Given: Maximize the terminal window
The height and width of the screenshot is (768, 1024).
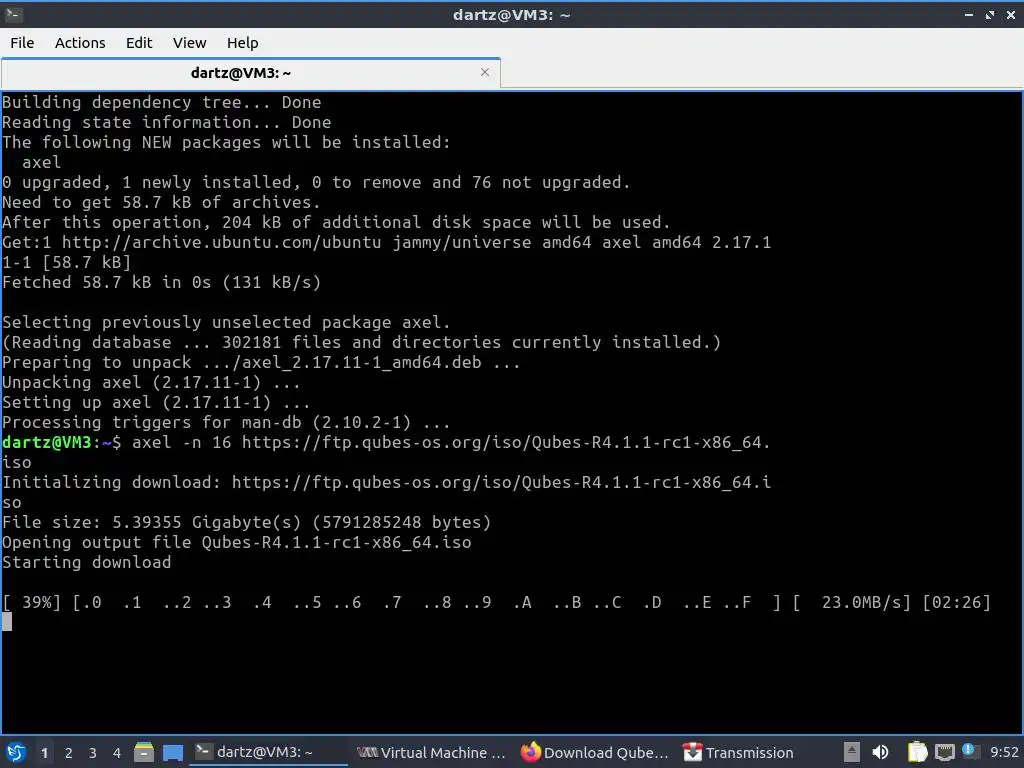Looking at the screenshot, I should tap(990, 14).
